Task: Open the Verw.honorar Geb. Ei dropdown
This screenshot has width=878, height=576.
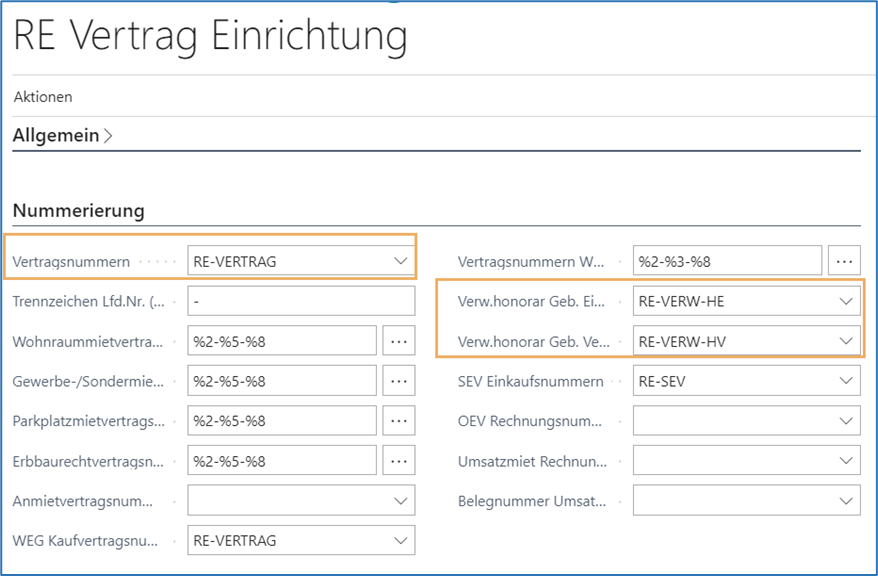Action: click(844, 300)
